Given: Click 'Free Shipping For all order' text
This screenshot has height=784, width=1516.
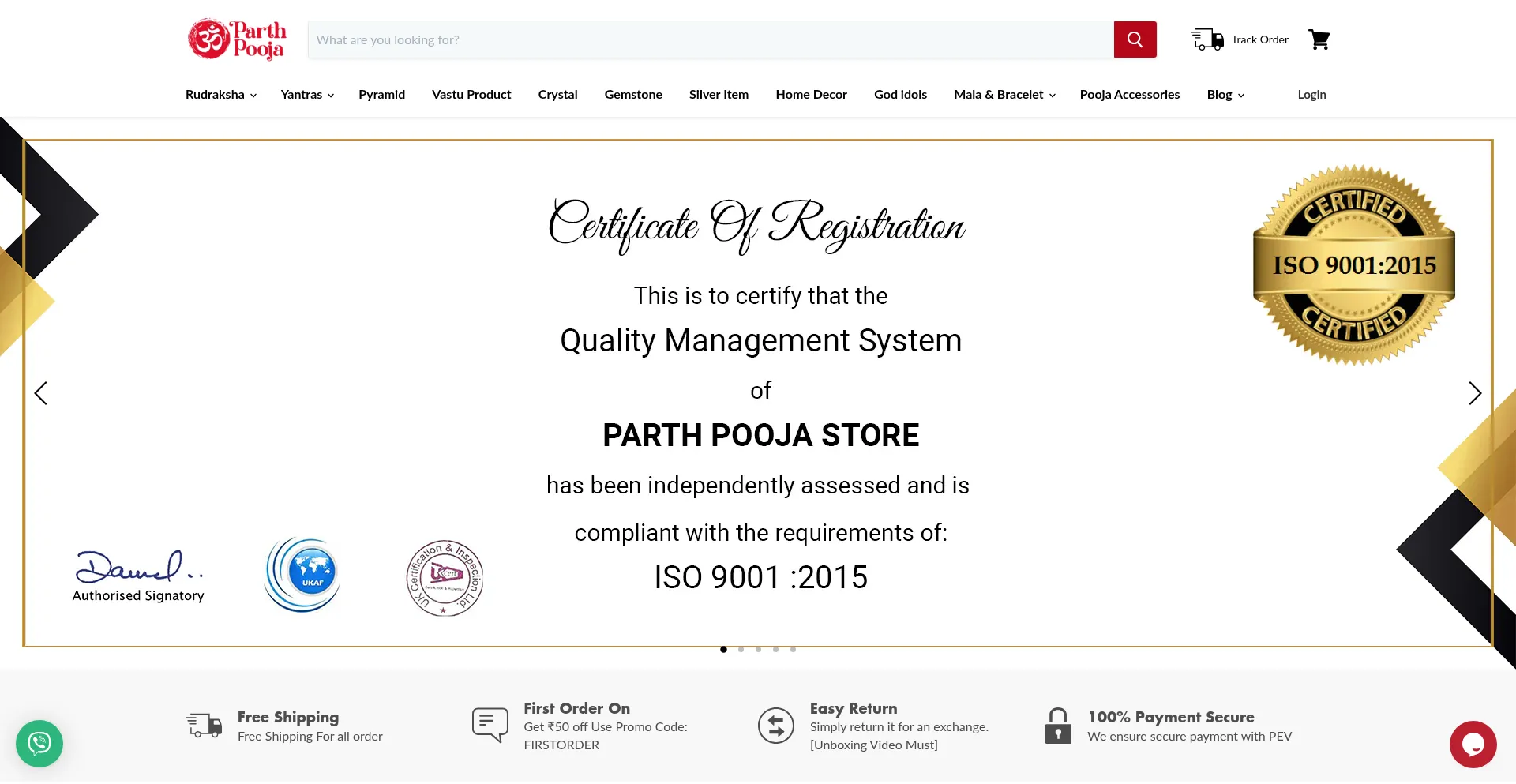Looking at the screenshot, I should click(x=310, y=736).
